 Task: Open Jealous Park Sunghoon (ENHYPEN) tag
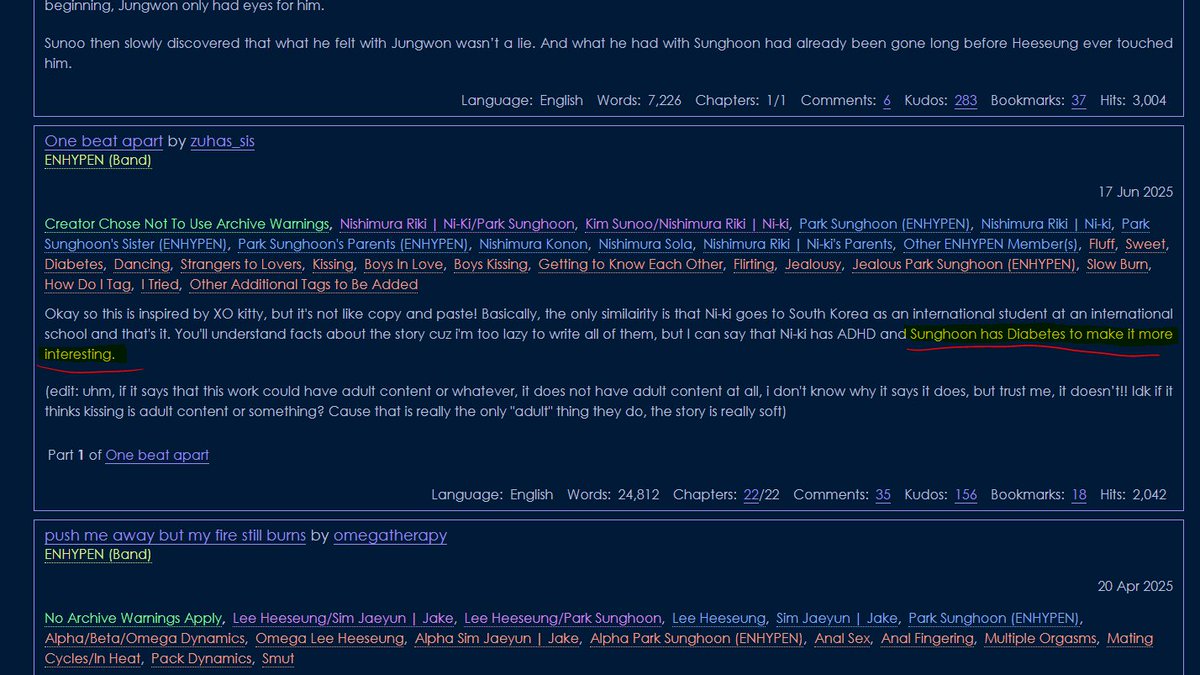point(964,264)
